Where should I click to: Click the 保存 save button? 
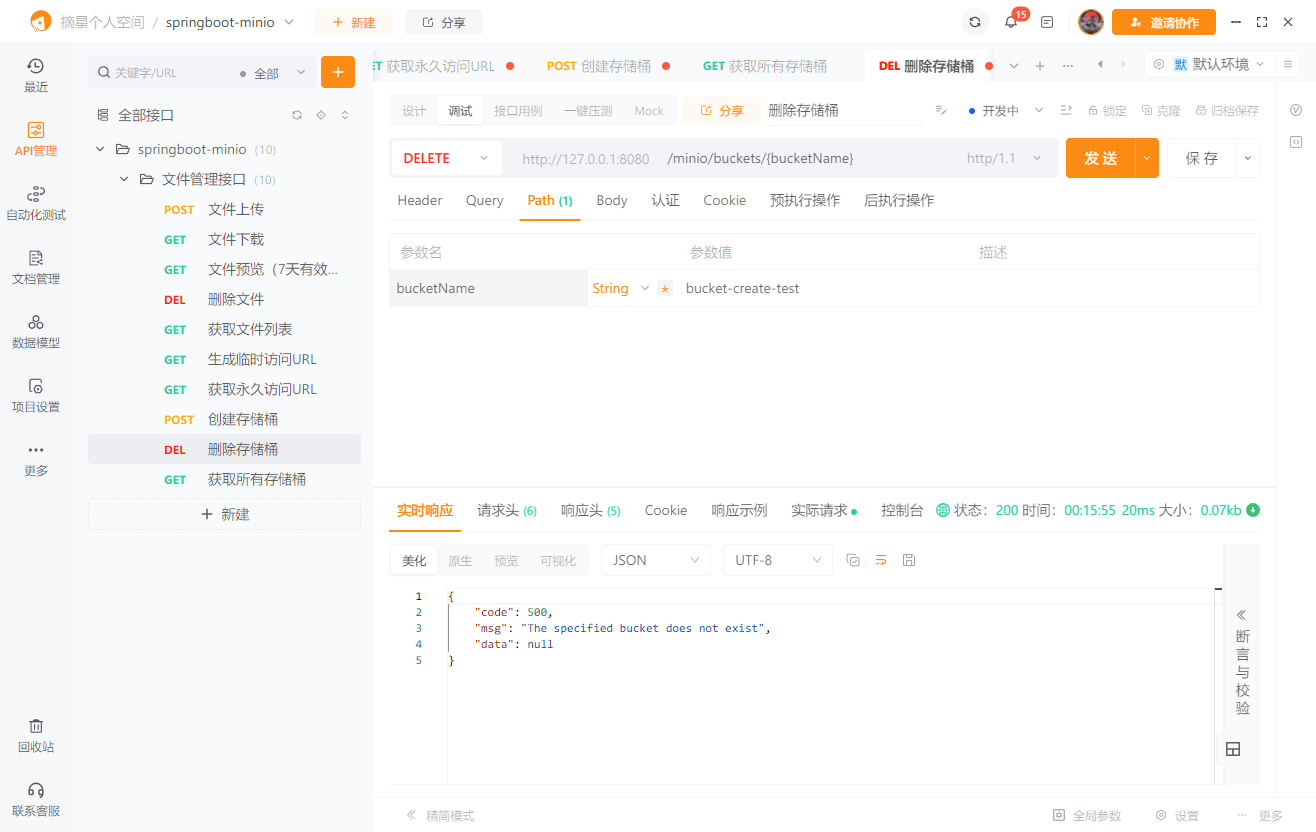click(1202, 158)
